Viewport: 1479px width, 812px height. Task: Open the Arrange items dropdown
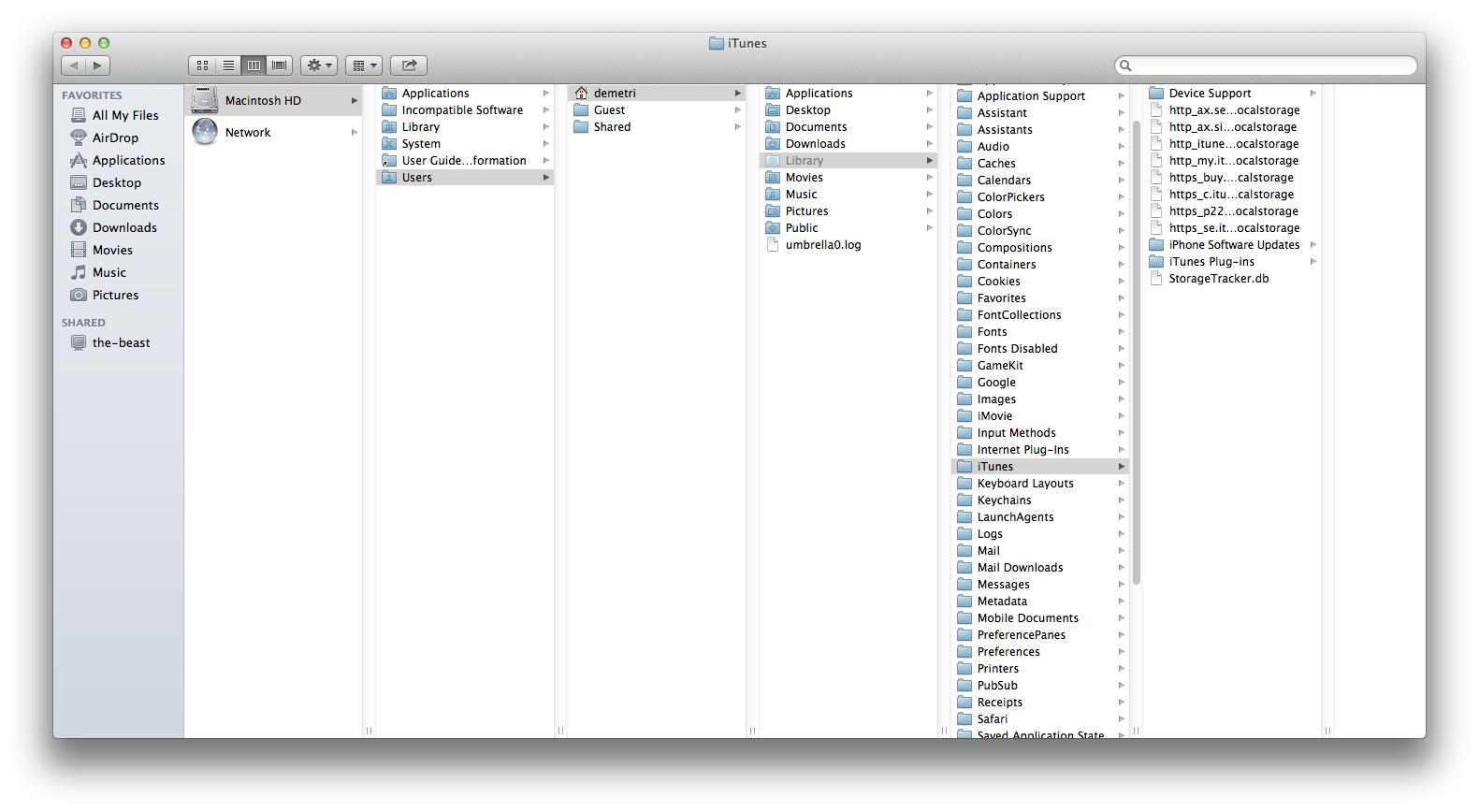point(364,65)
